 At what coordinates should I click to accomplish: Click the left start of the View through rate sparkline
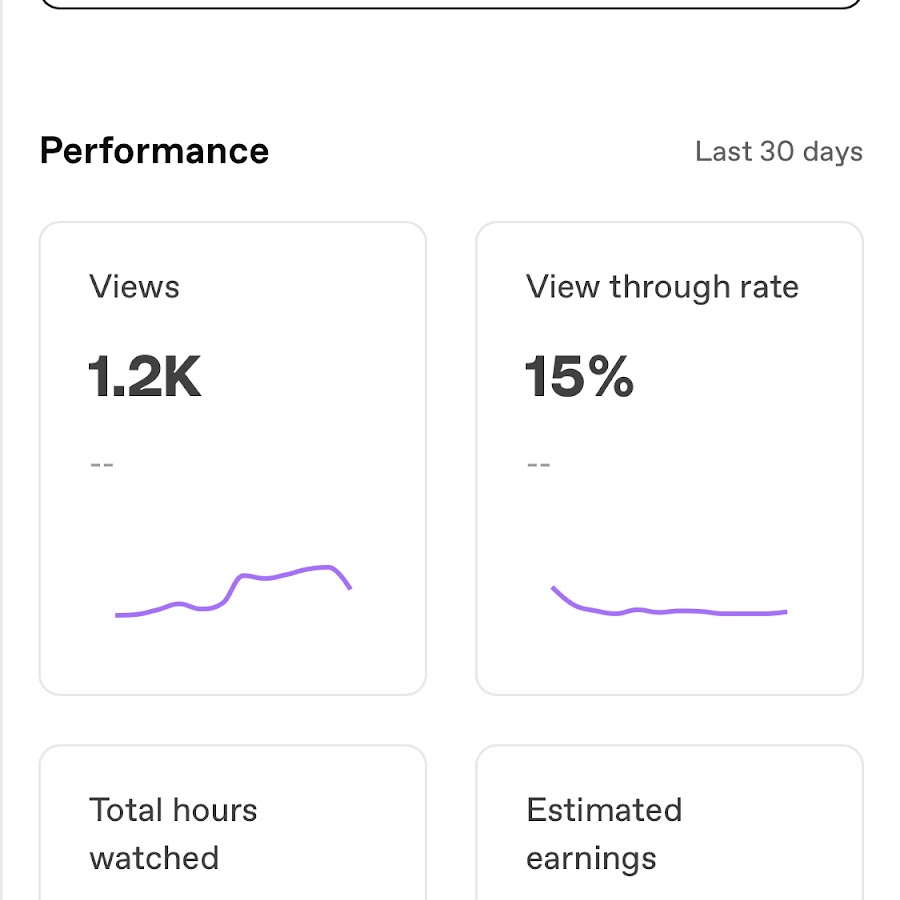(554, 588)
